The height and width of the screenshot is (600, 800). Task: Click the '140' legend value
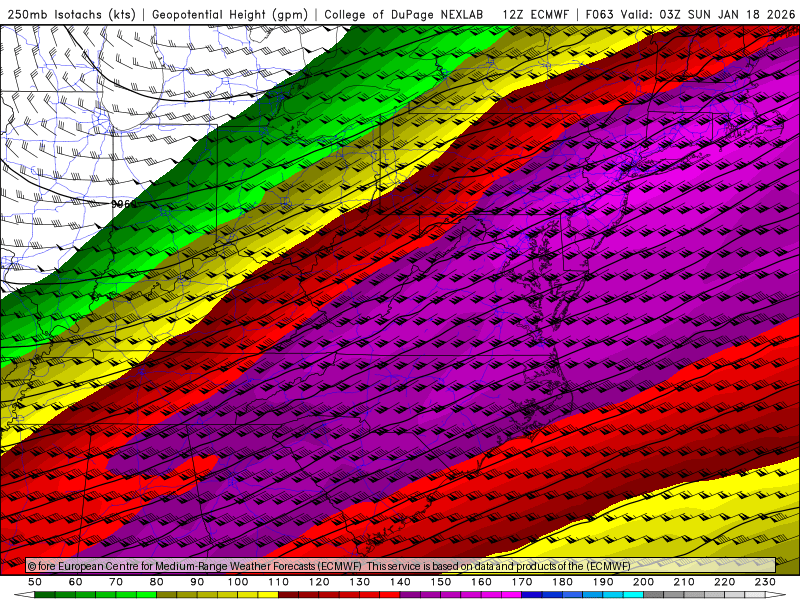point(400,582)
